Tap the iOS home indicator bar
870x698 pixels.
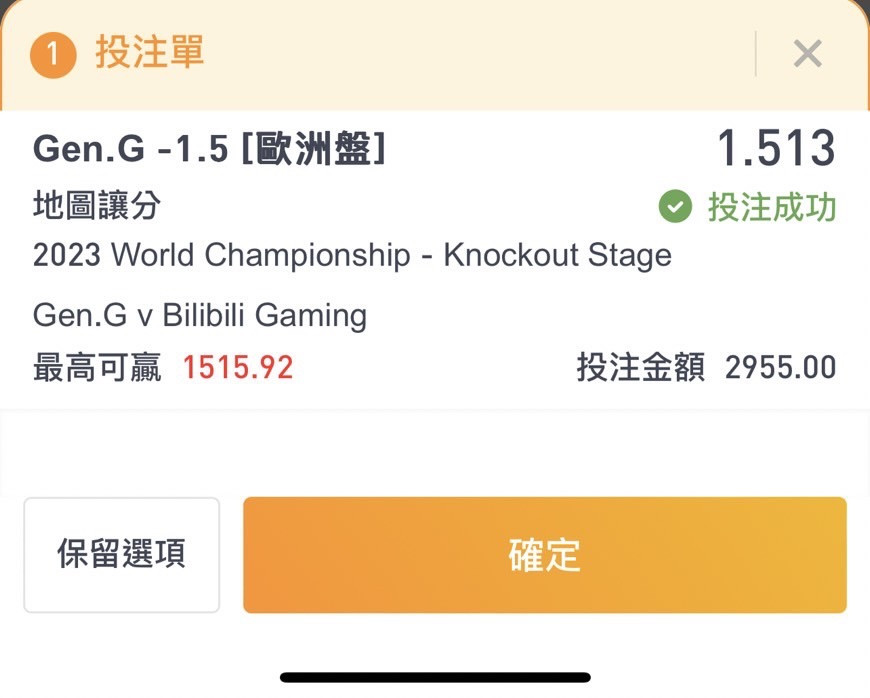point(436,677)
